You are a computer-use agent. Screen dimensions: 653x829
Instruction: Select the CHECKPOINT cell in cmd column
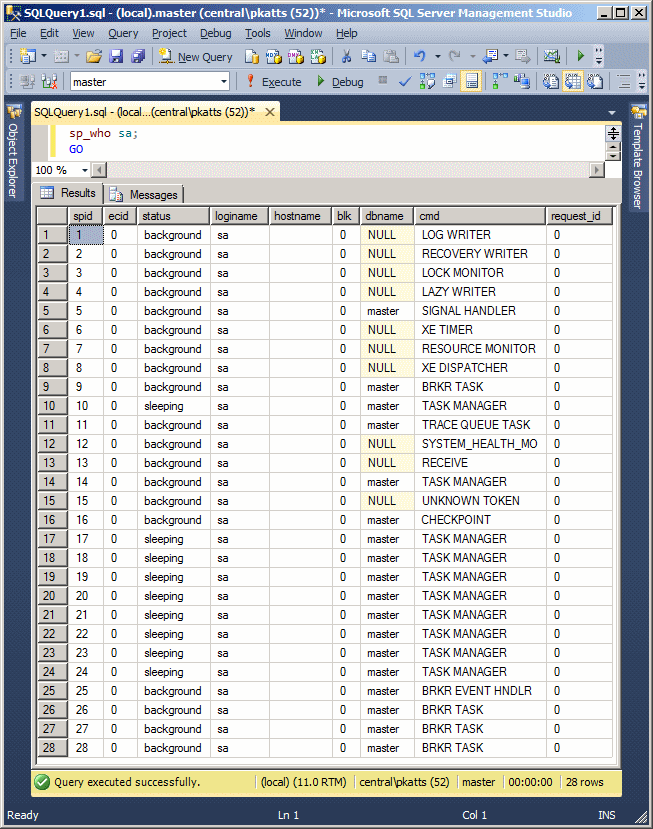pyautogui.click(x=480, y=520)
